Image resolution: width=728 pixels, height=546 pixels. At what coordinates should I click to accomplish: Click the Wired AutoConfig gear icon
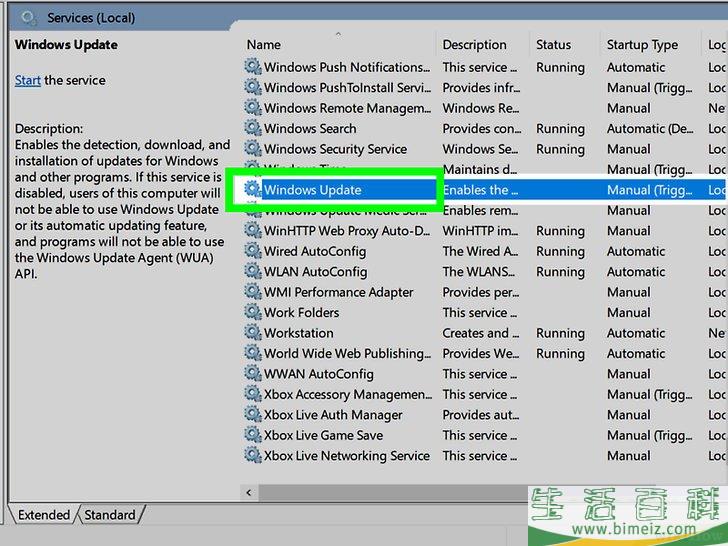tap(253, 251)
